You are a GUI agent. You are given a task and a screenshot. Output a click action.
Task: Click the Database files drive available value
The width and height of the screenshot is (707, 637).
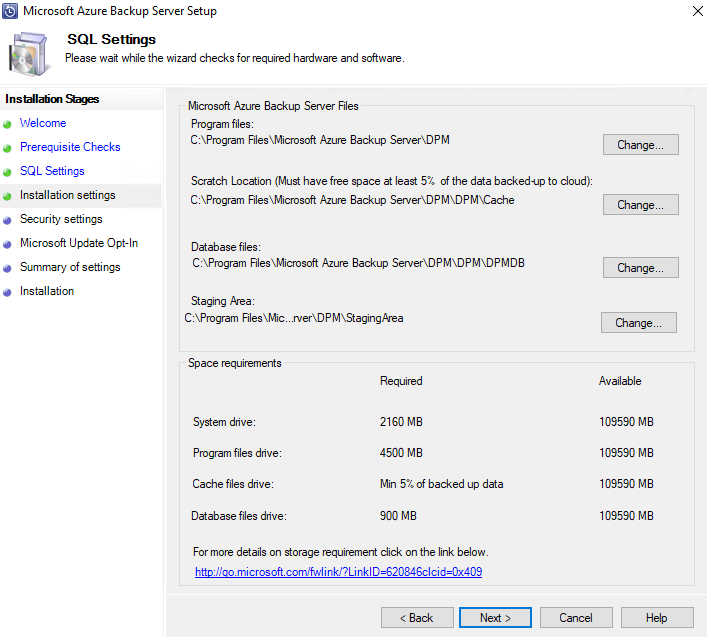coord(626,516)
